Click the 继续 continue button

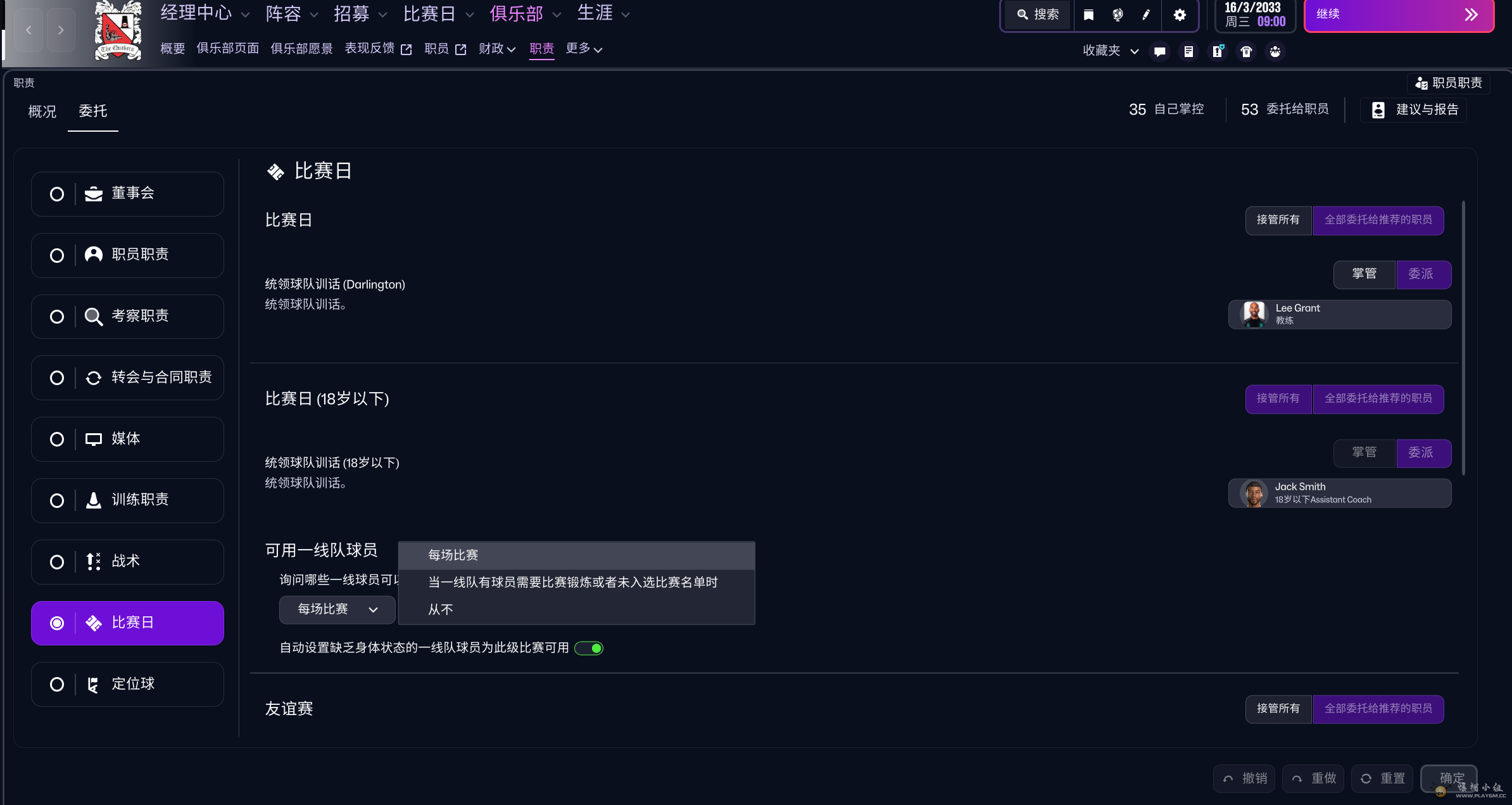(x=1399, y=15)
